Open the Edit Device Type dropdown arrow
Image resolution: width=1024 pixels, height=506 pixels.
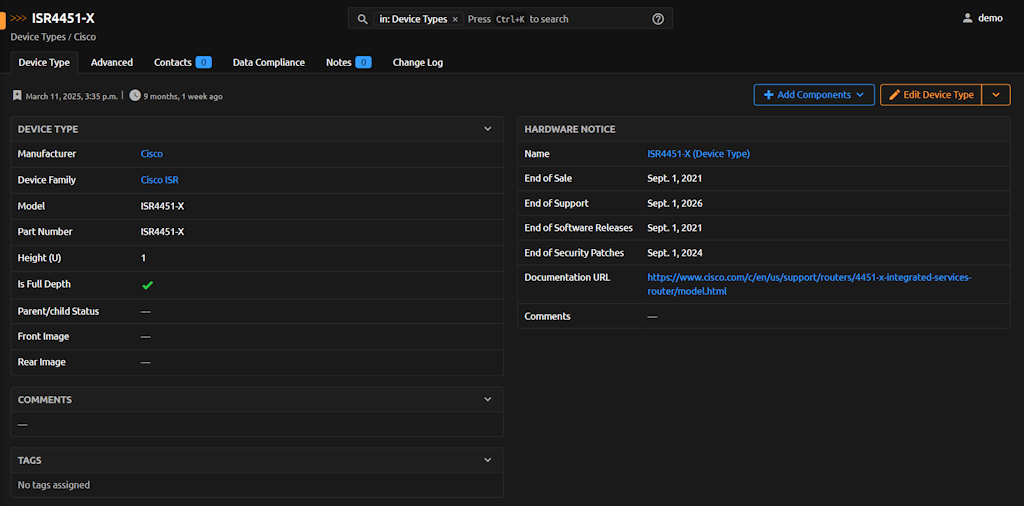[x=996, y=95]
